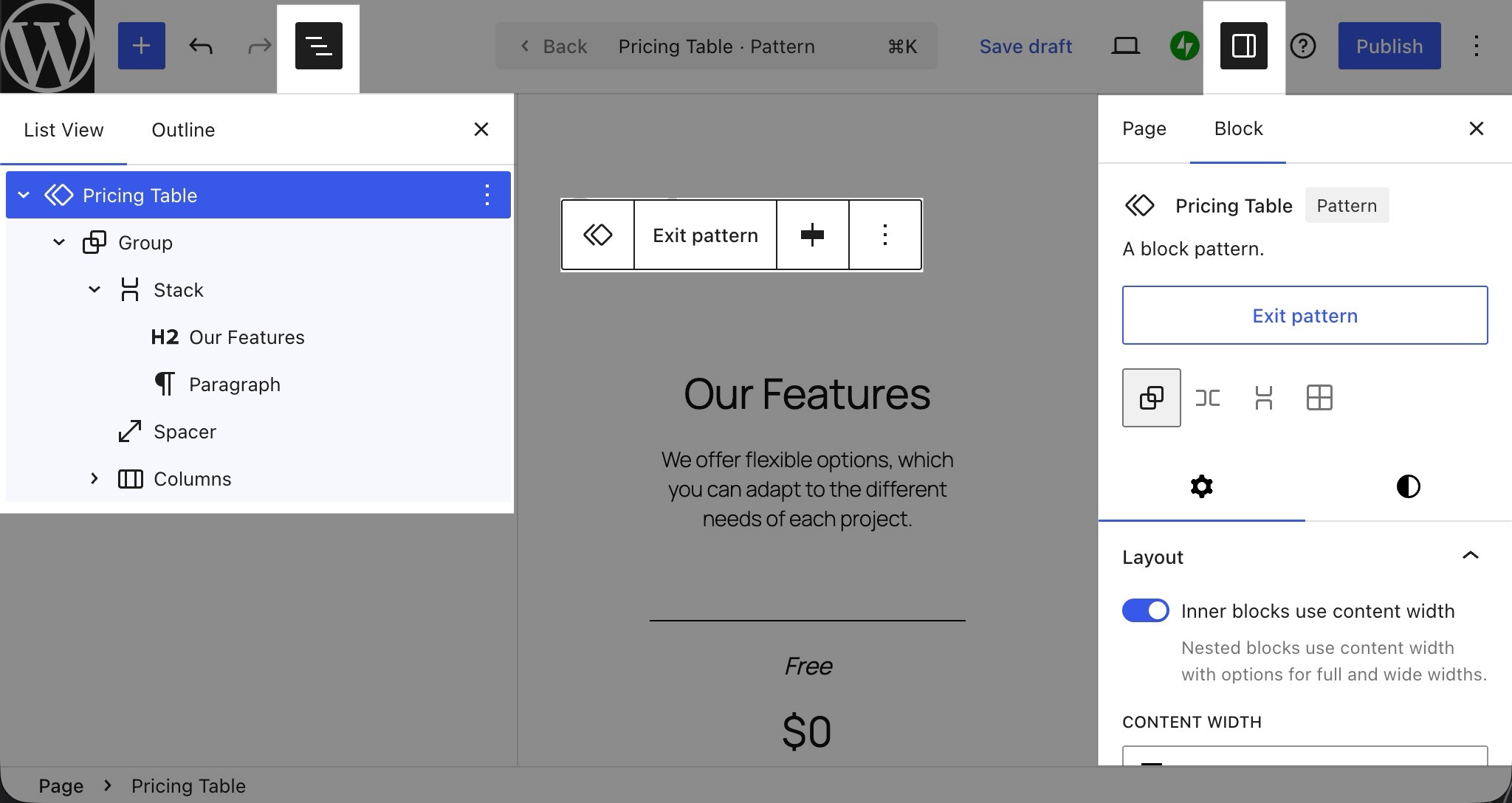Open the Styles half-circle tab
This screenshot has height=803, width=1512.
point(1408,486)
